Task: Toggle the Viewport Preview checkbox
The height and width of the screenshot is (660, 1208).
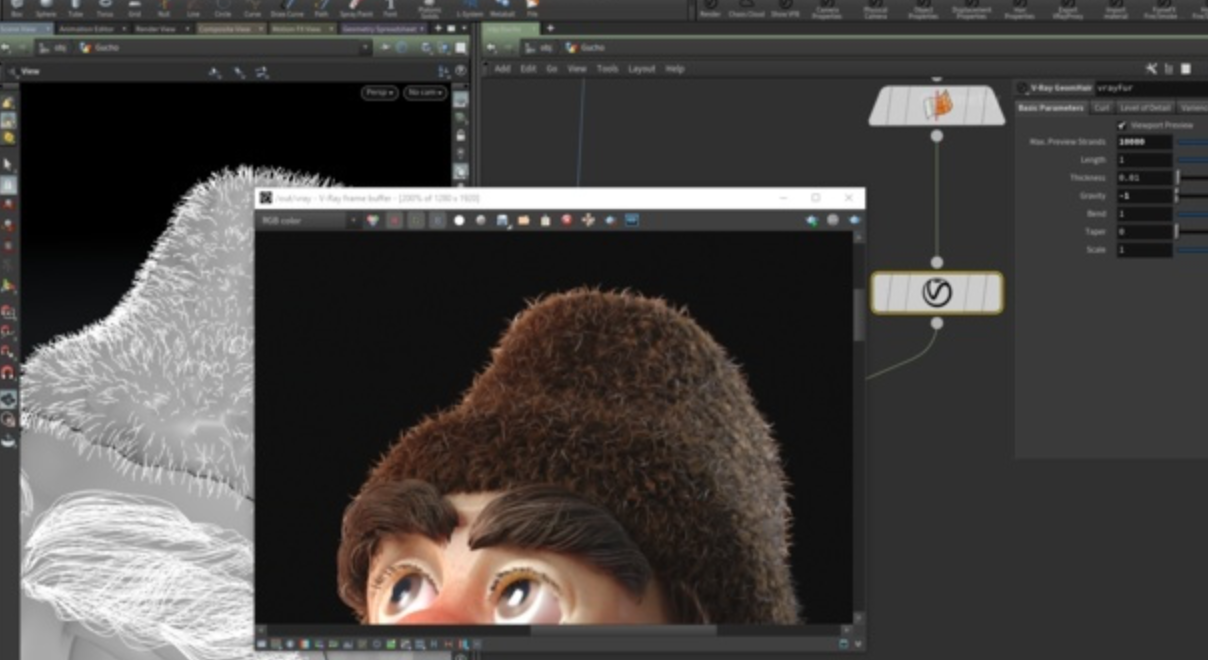Action: pyautogui.click(x=1122, y=125)
